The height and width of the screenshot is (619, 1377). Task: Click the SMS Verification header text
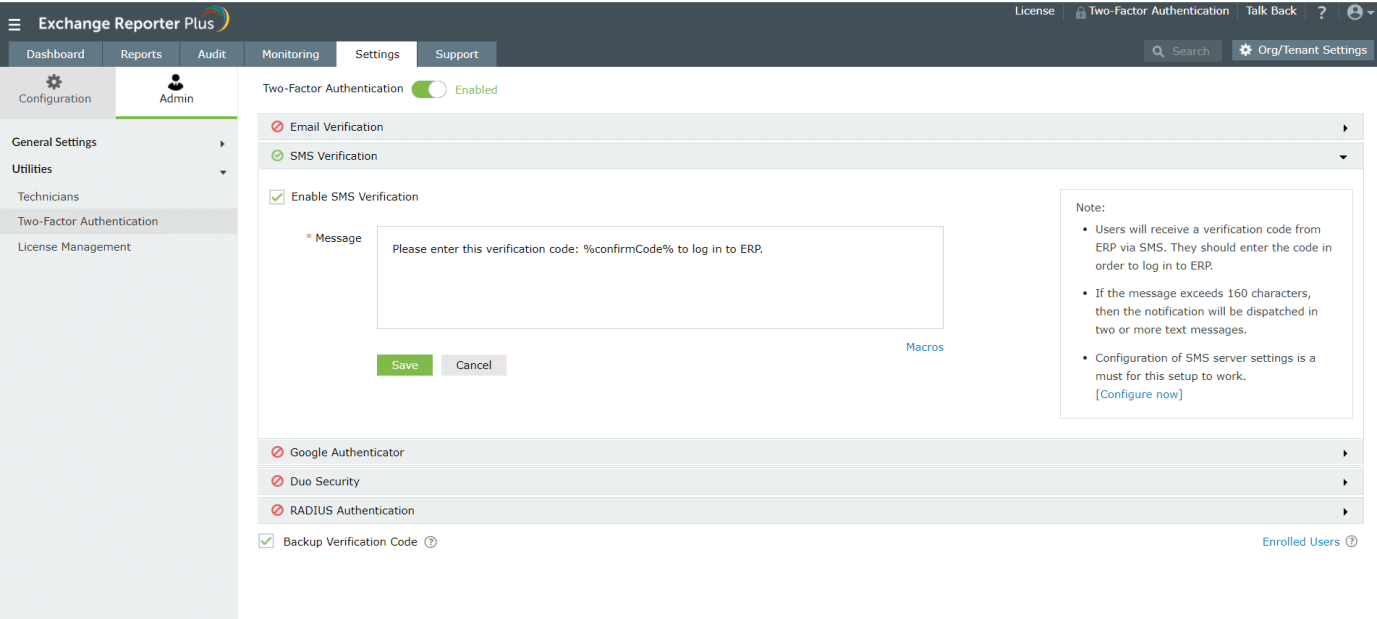click(334, 156)
